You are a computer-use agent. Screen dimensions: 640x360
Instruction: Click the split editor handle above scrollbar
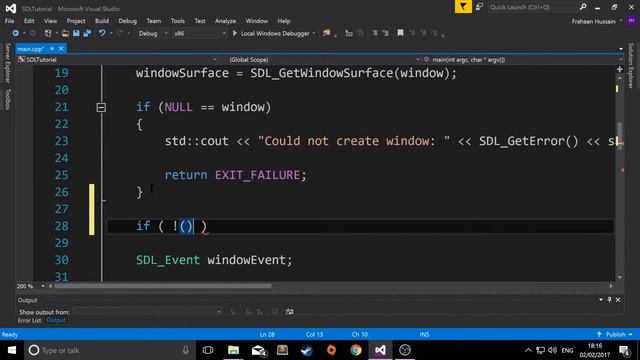(x=620, y=69)
